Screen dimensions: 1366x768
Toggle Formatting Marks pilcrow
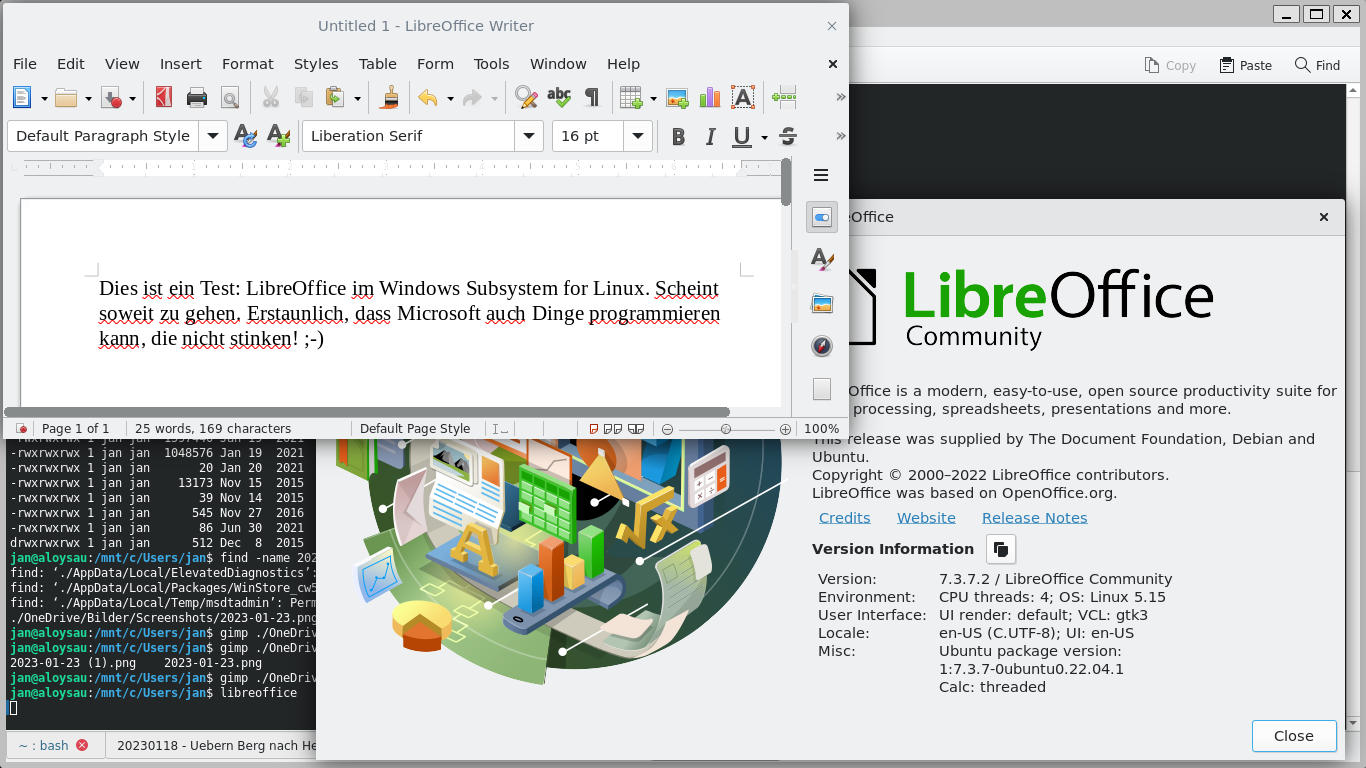point(592,97)
